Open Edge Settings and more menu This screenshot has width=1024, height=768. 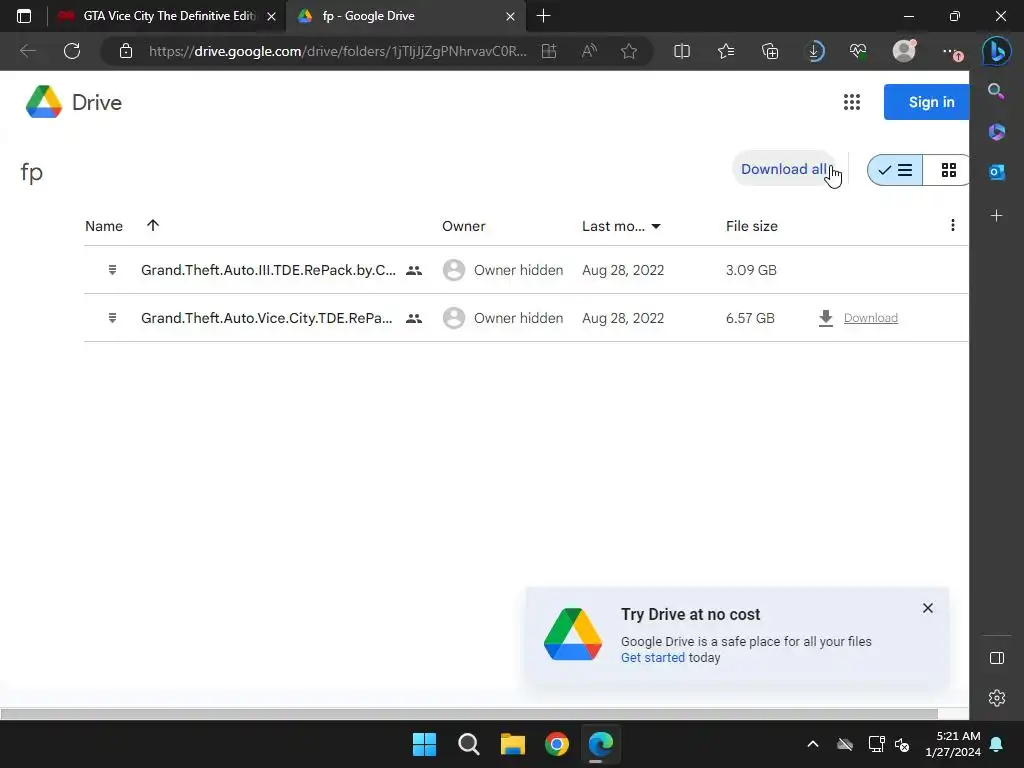(x=952, y=52)
